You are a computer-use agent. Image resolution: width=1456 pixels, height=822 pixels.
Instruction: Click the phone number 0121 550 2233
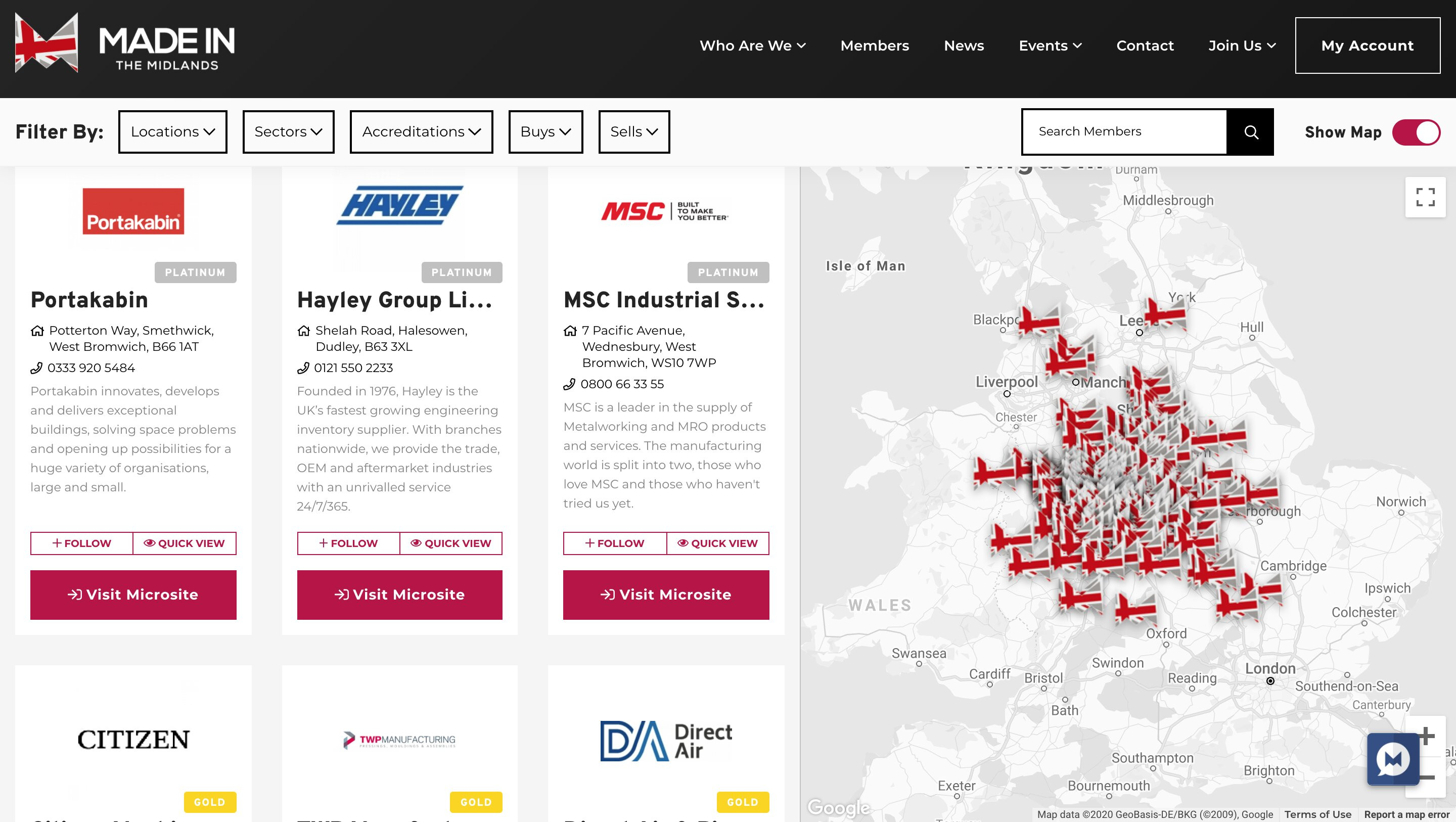[x=353, y=368]
